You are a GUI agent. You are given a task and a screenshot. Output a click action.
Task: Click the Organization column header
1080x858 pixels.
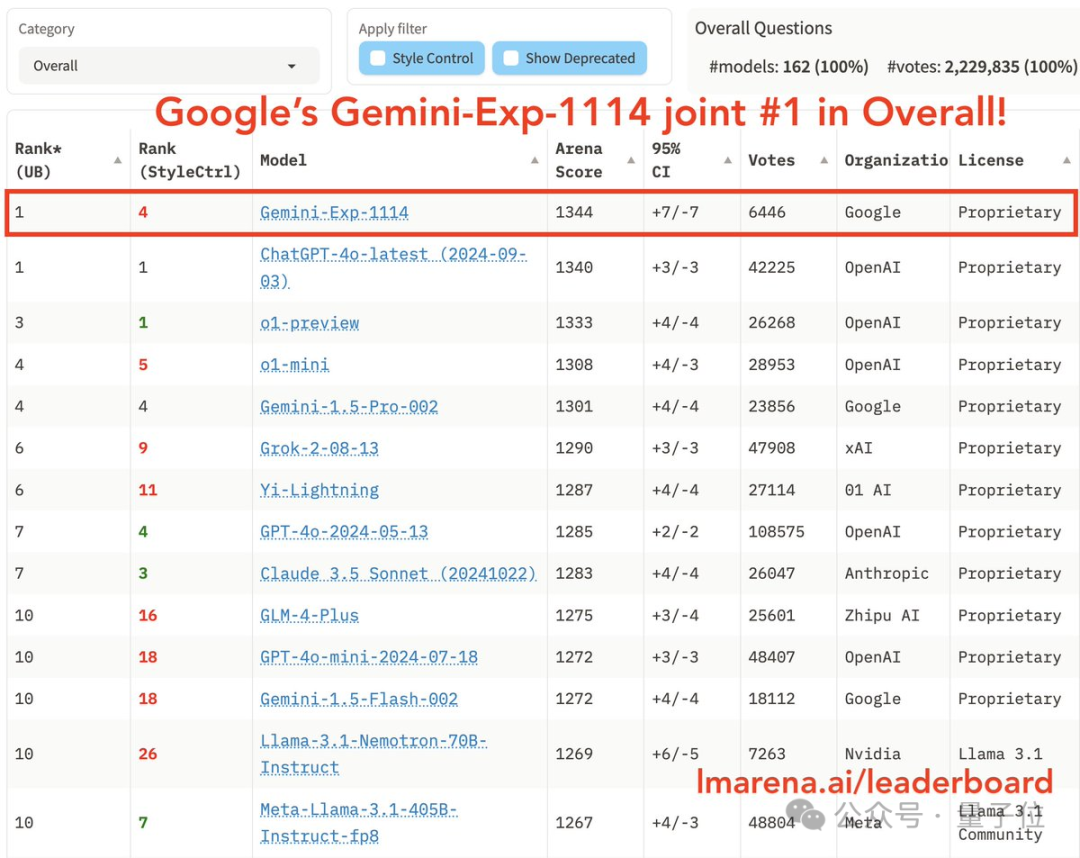click(x=895, y=160)
